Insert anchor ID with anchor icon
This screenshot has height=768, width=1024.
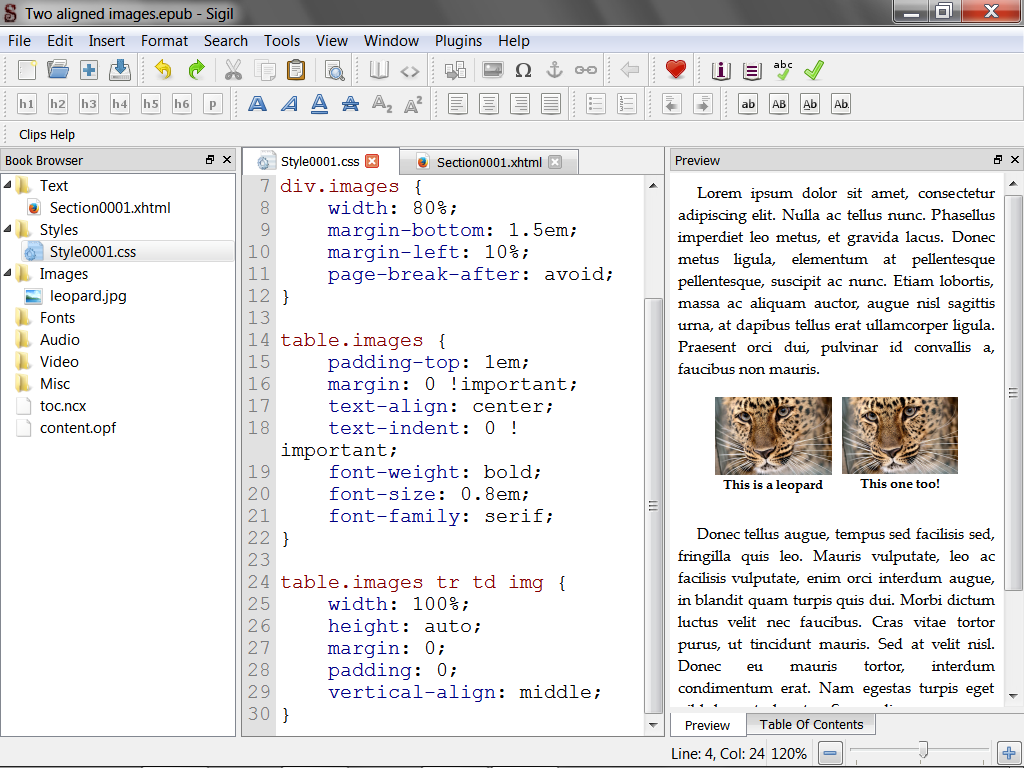(x=554, y=70)
